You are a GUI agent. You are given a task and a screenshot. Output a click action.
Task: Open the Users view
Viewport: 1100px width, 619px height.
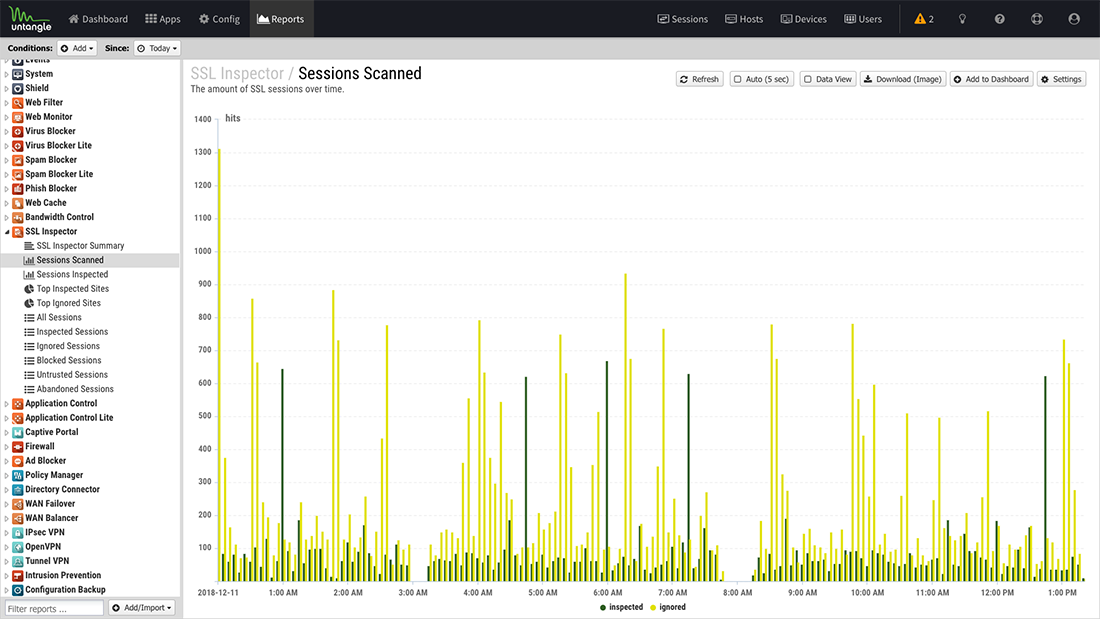tap(863, 19)
